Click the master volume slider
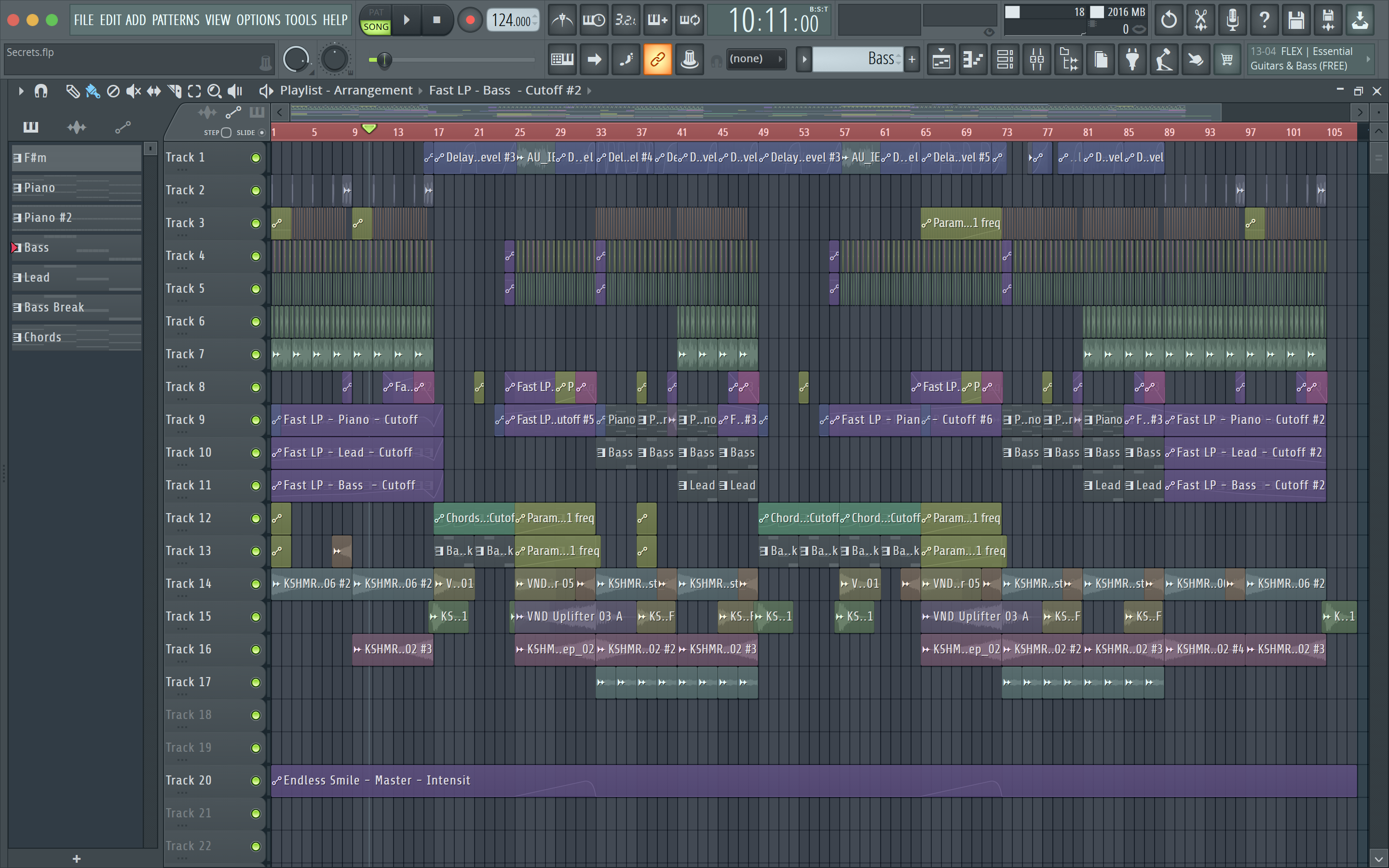 tap(452, 60)
